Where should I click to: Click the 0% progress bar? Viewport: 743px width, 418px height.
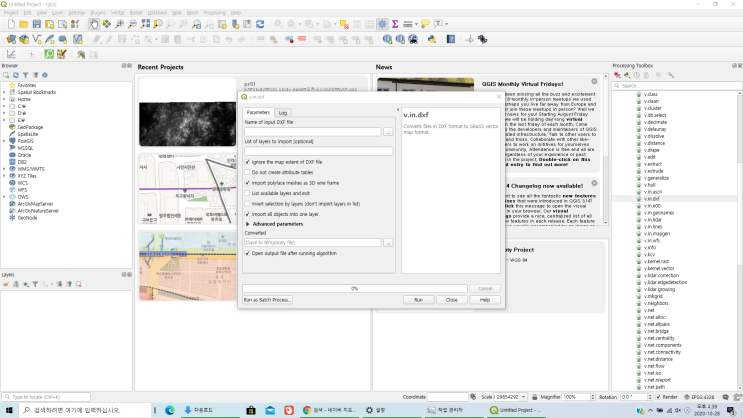click(x=354, y=289)
